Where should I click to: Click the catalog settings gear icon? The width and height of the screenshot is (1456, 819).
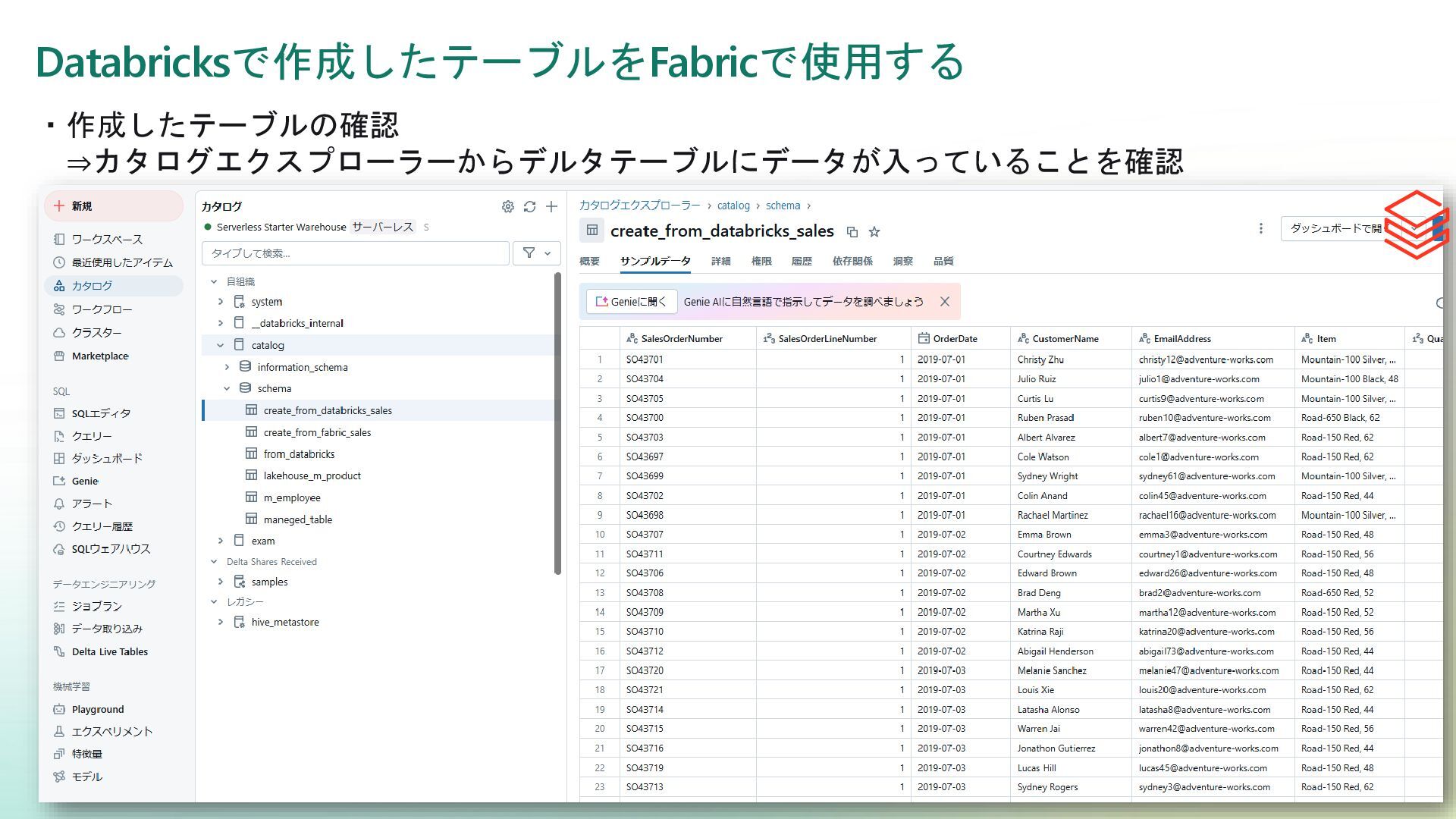[507, 206]
